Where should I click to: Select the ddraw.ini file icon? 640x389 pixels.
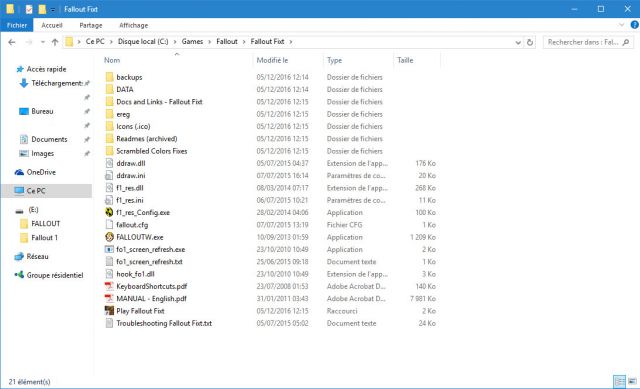109,176
